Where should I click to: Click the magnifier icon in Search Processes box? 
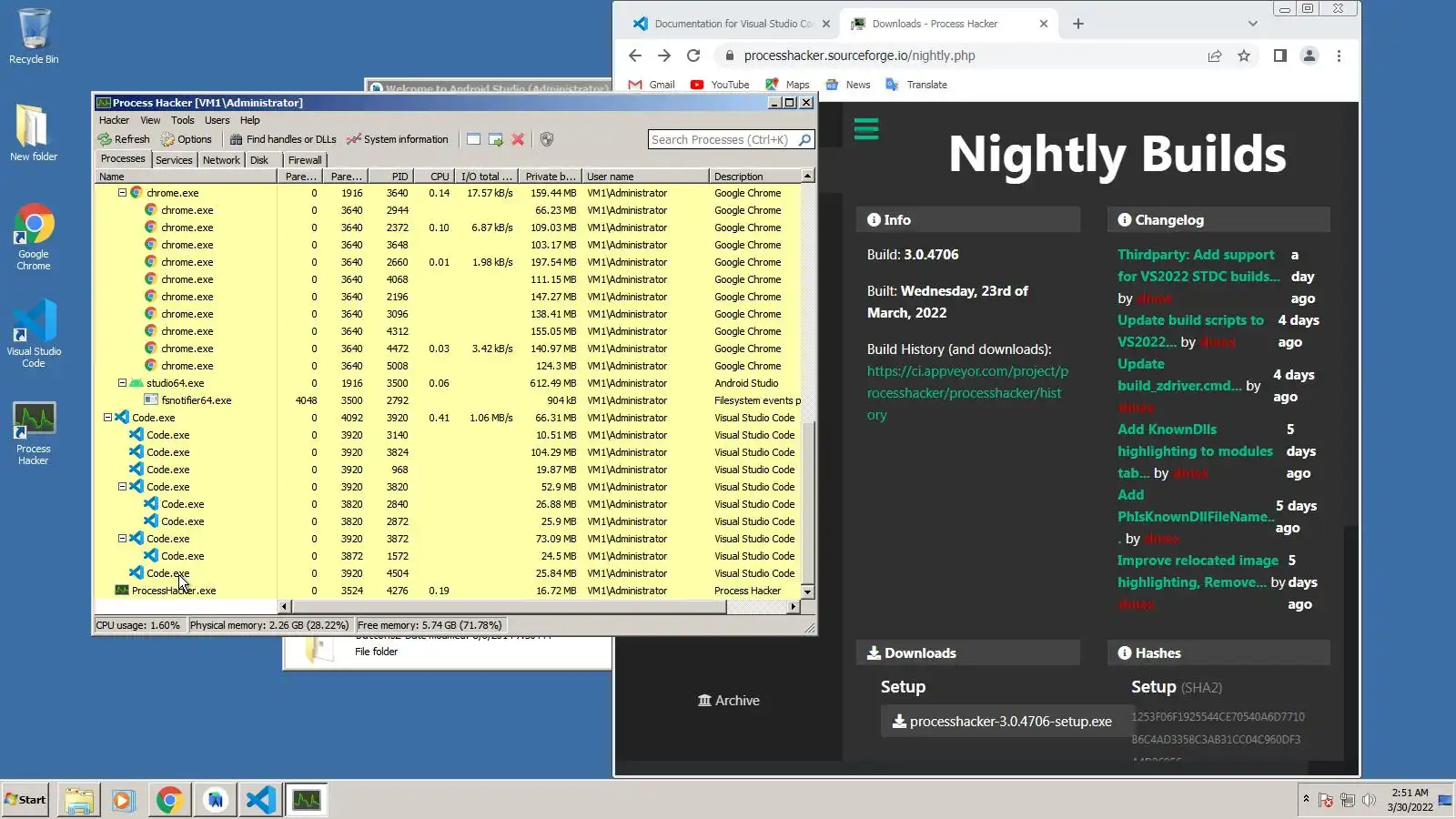(x=804, y=139)
